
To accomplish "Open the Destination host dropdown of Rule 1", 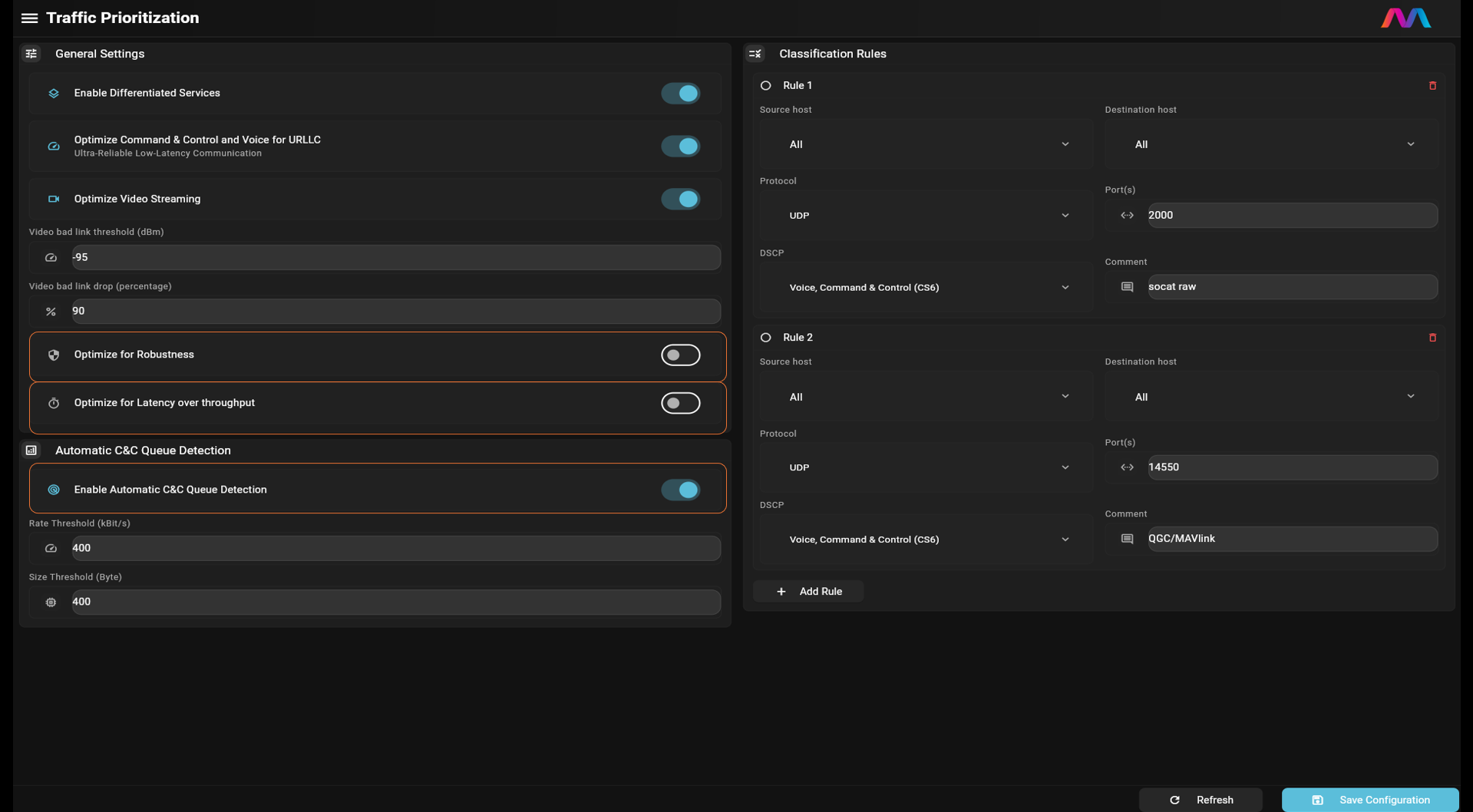I will (x=1270, y=144).
